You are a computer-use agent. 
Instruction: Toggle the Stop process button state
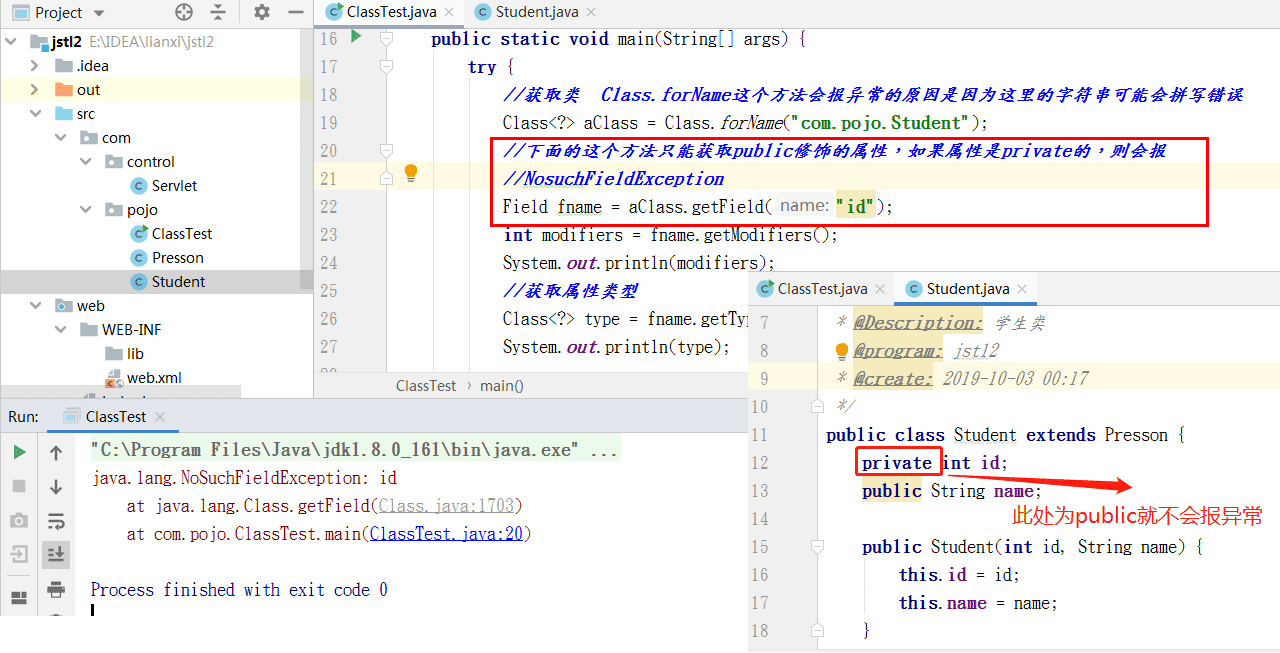click(20, 486)
